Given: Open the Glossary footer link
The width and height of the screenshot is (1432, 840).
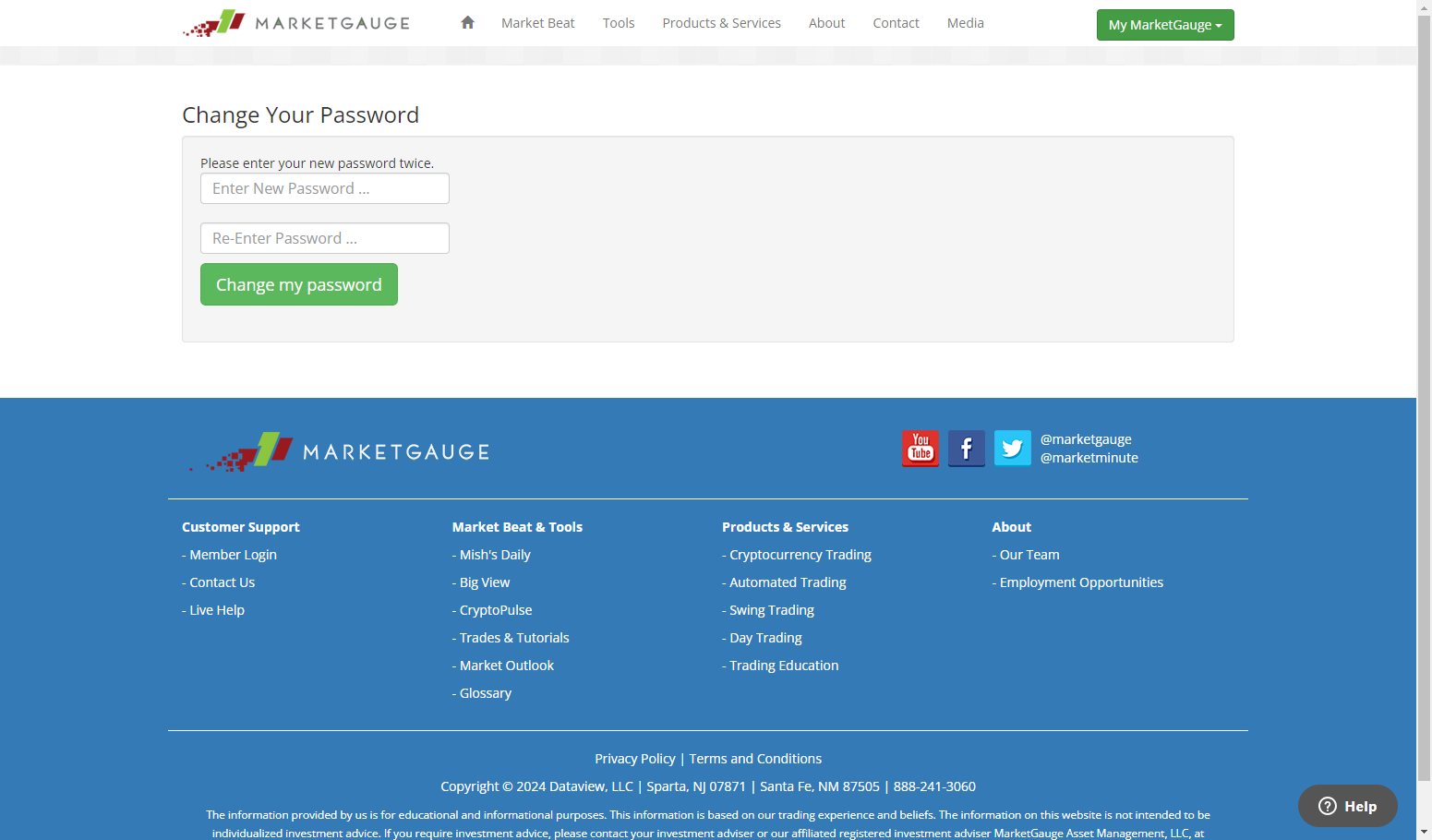Looking at the screenshot, I should 486,693.
